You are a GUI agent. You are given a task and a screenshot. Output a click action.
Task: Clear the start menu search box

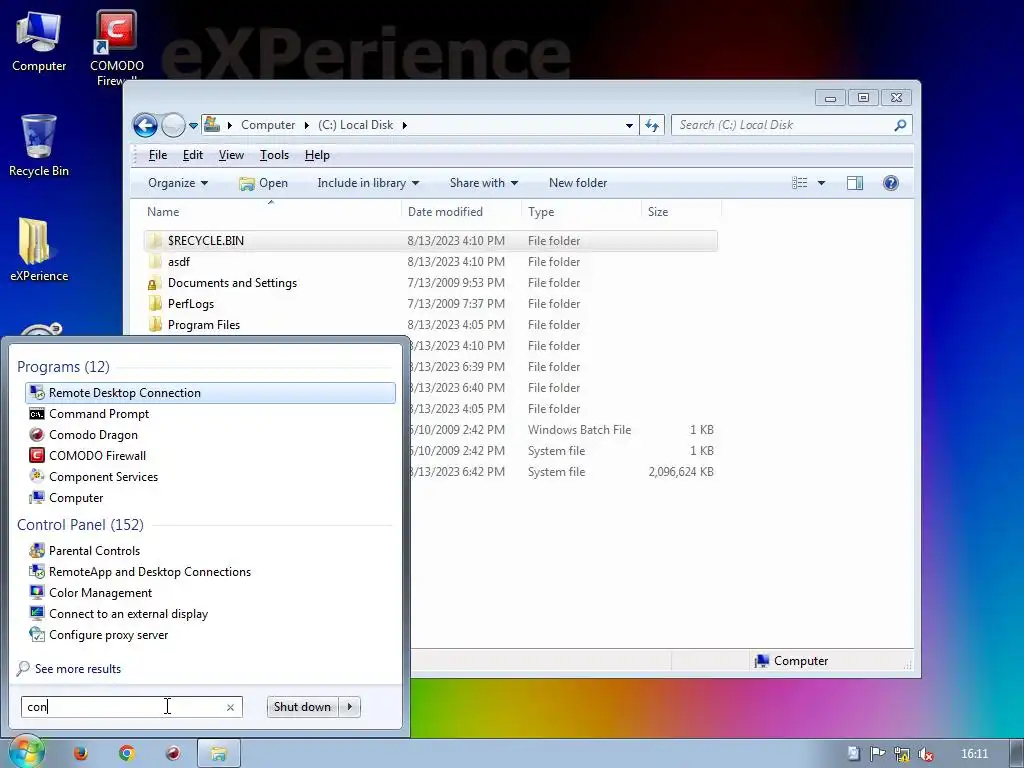tap(231, 707)
